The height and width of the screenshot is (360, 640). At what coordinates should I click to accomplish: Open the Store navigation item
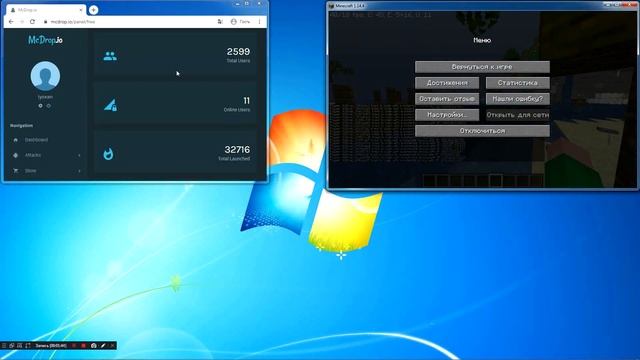[45, 171]
